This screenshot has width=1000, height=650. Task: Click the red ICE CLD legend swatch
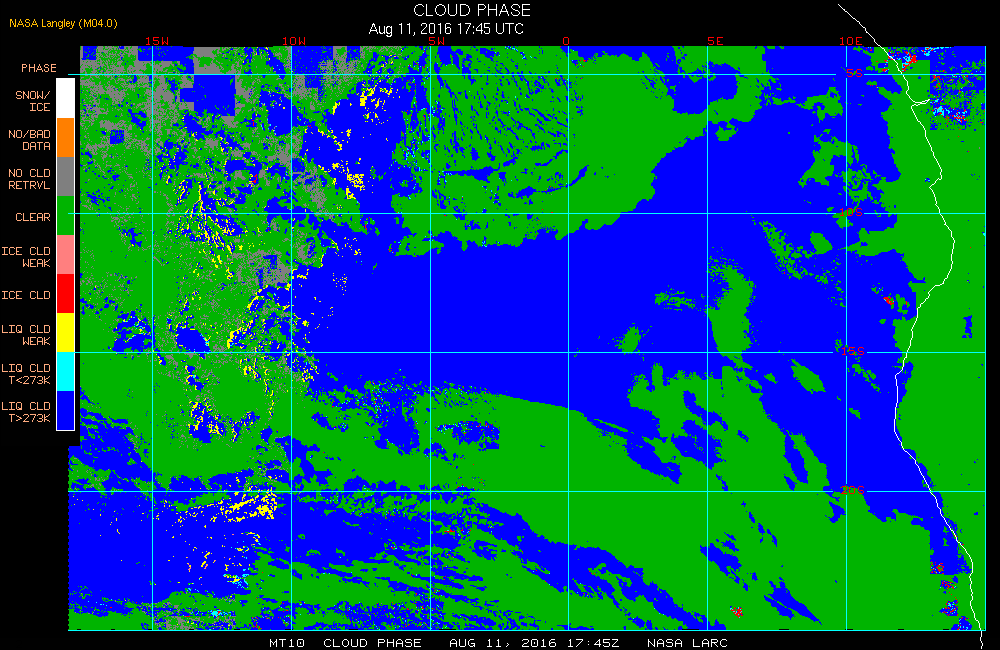pos(65,293)
